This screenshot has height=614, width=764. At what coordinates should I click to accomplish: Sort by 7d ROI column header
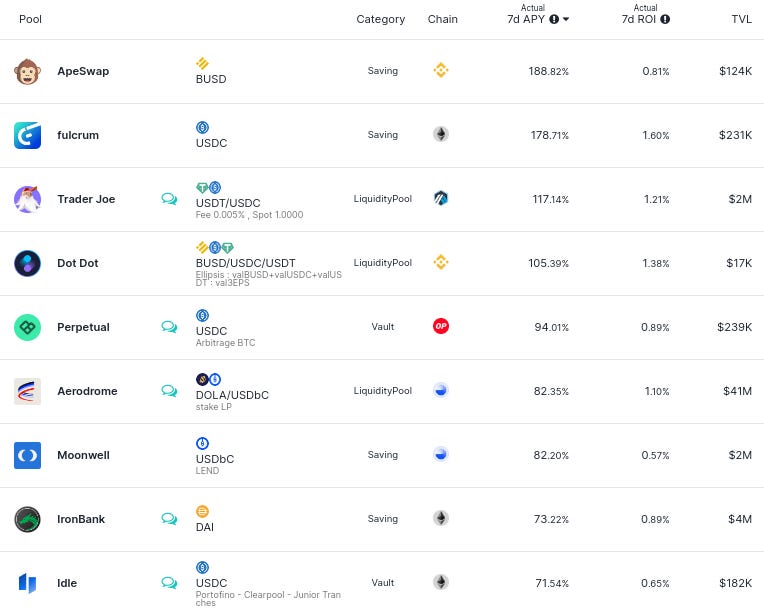[x=638, y=19]
